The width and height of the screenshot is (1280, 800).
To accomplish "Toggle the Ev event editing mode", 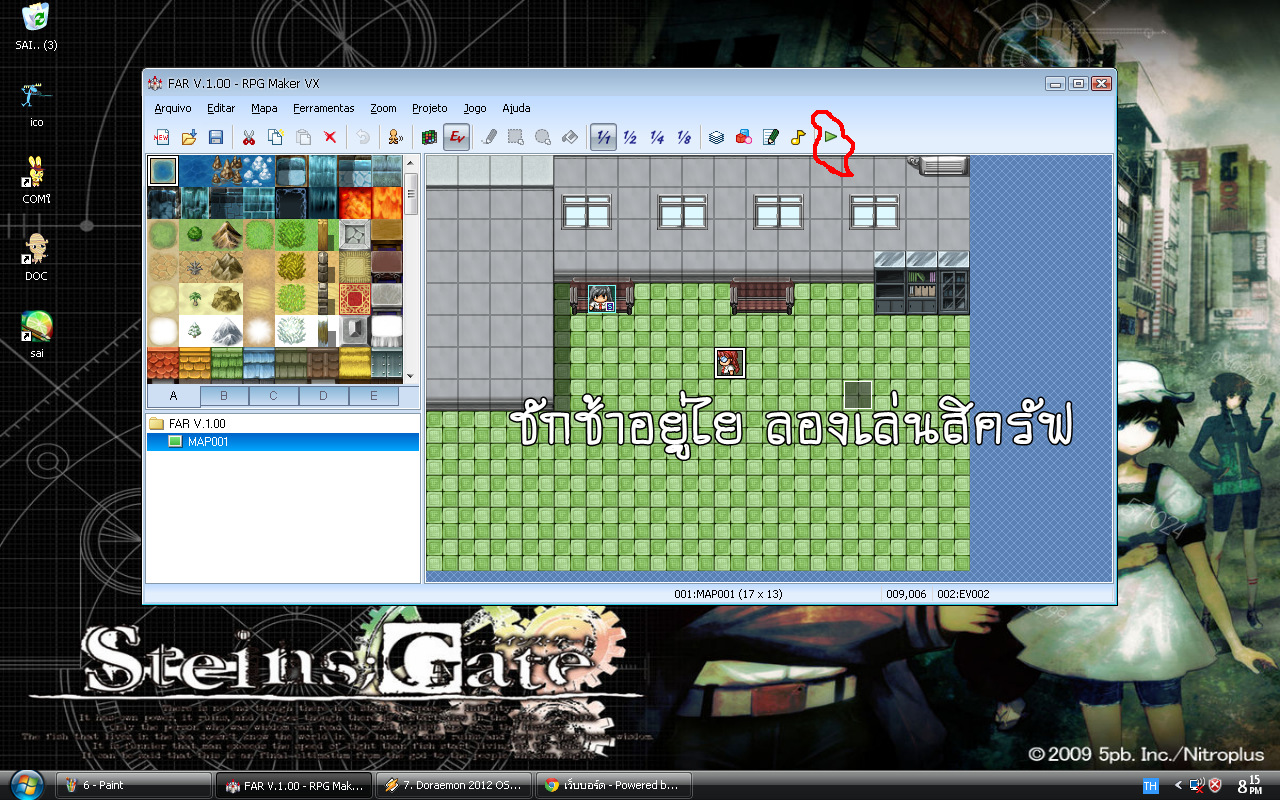I will [458, 137].
